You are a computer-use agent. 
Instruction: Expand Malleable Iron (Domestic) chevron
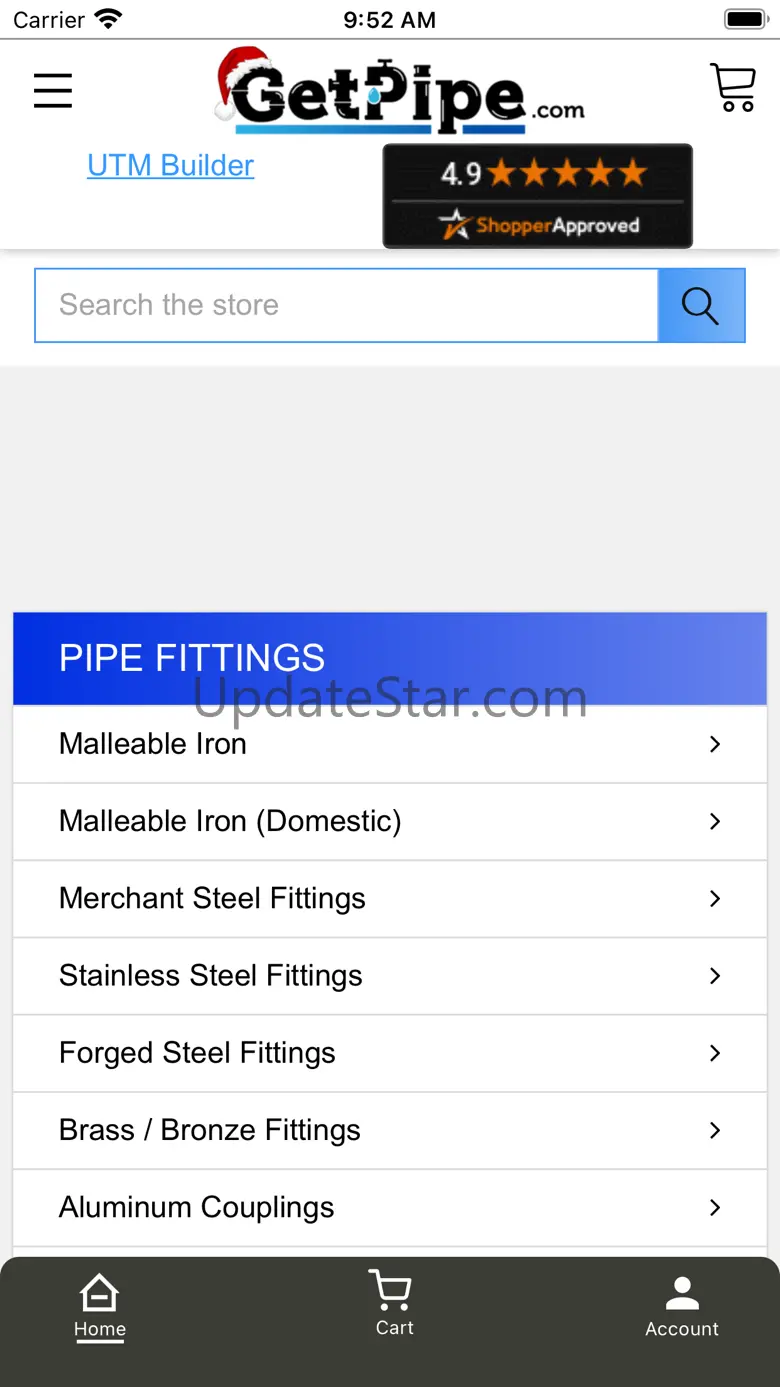click(715, 821)
